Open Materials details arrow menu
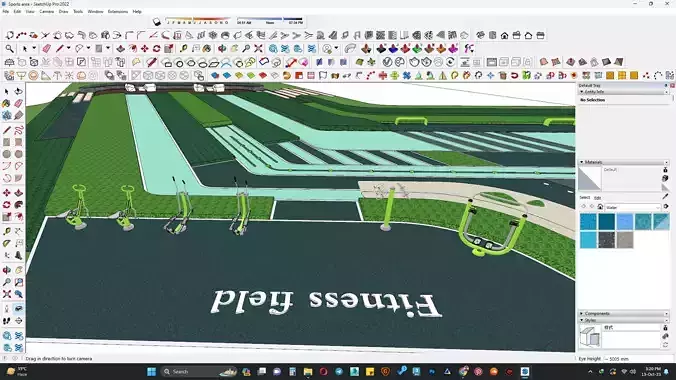Image resolution: width=676 pixels, height=380 pixels. (x=666, y=207)
